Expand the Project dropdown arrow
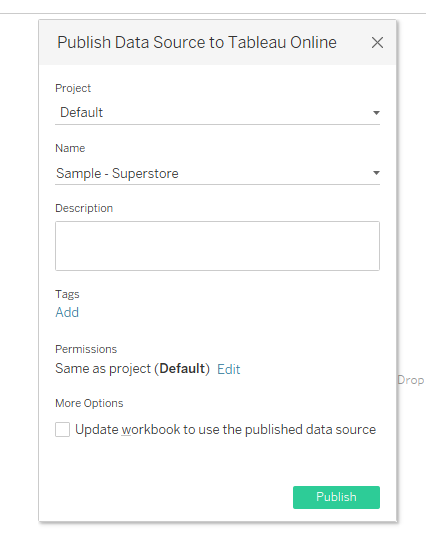The height and width of the screenshot is (546, 426). click(376, 113)
